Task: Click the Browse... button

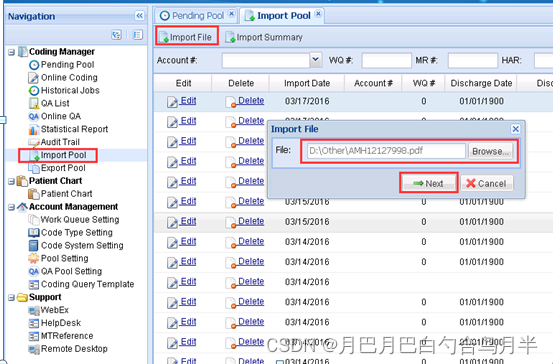Action: pos(491,151)
